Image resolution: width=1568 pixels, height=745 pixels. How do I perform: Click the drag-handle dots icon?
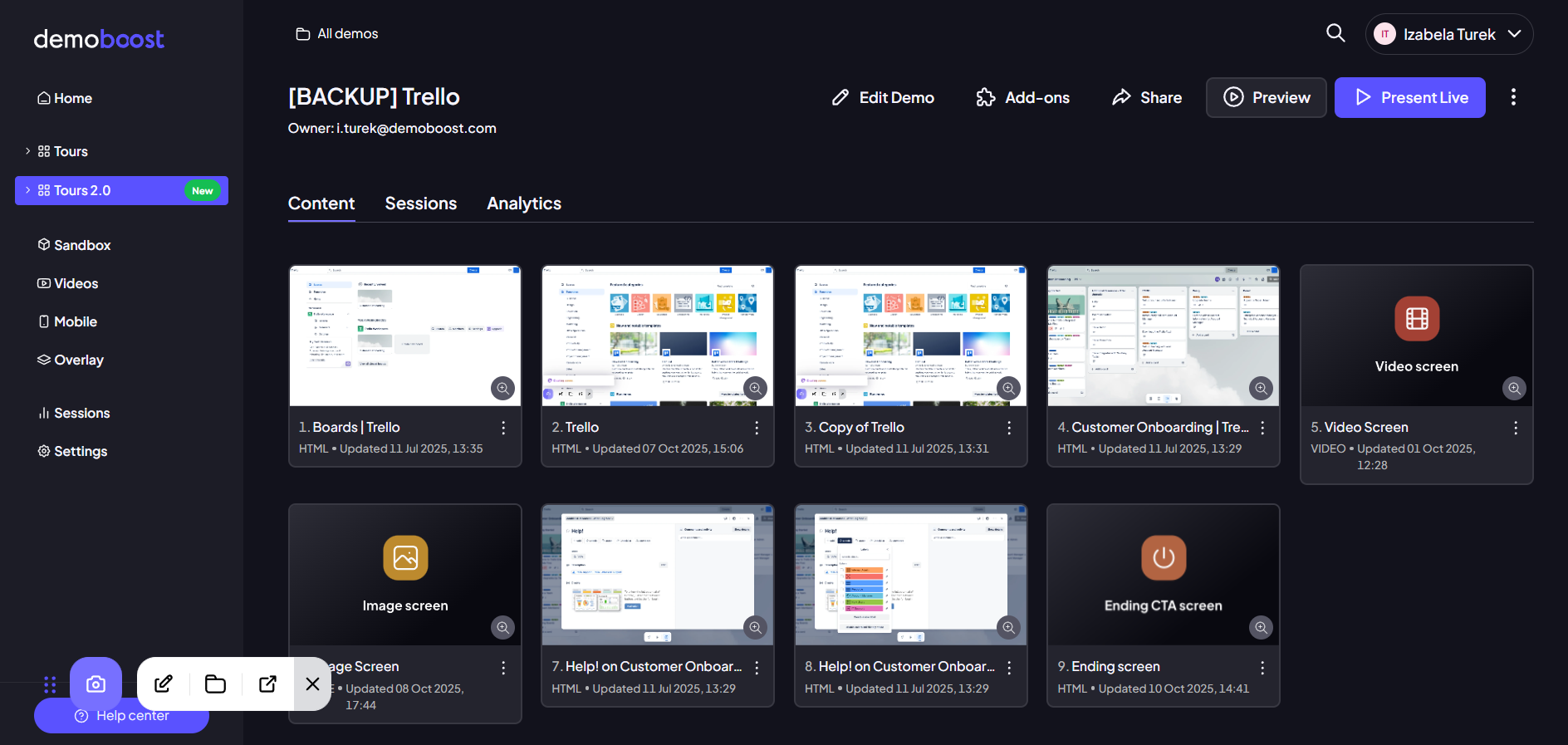pyautogui.click(x=50, y=684)
